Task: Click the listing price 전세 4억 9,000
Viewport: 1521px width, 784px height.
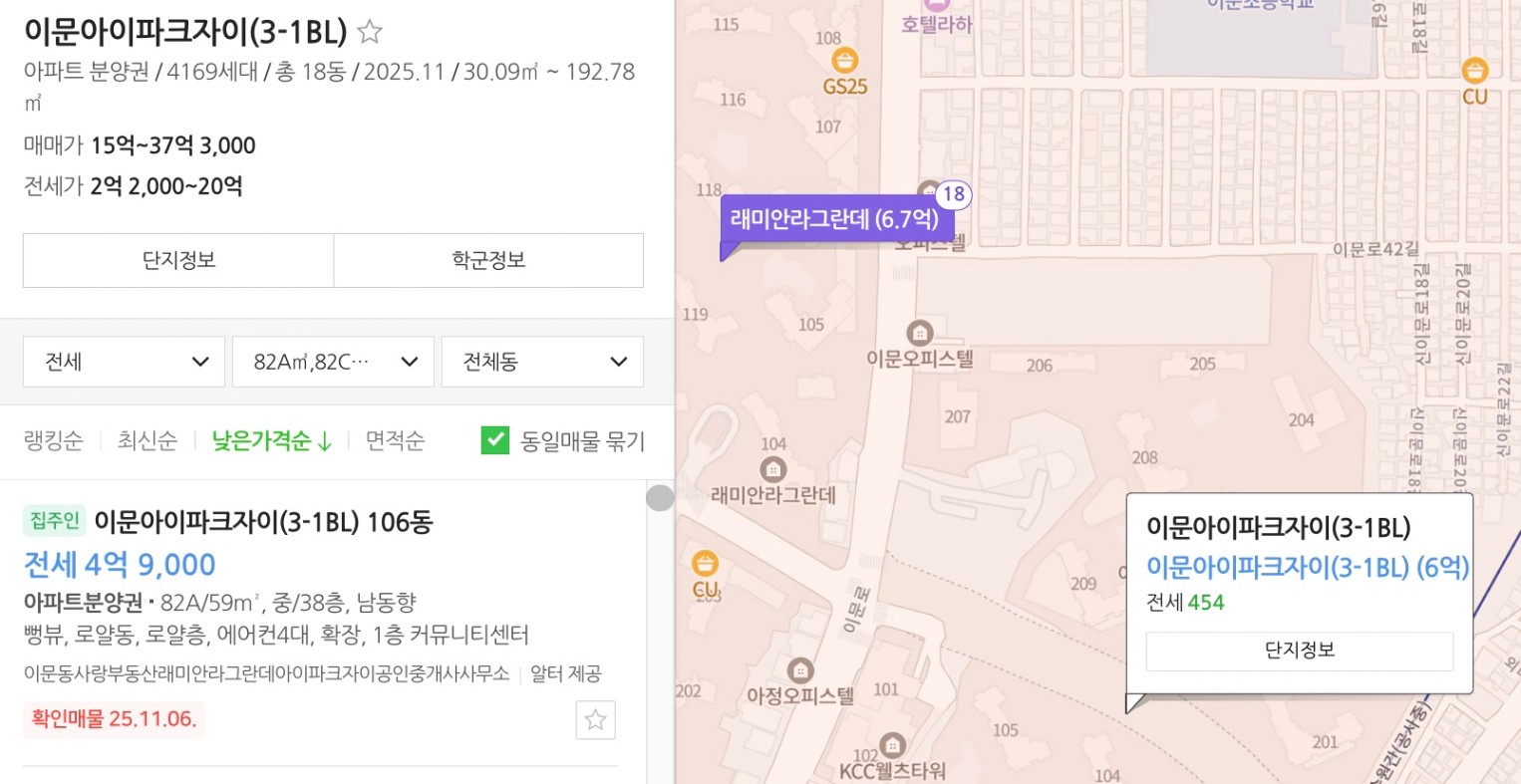Action: click(x=120, y=565)
